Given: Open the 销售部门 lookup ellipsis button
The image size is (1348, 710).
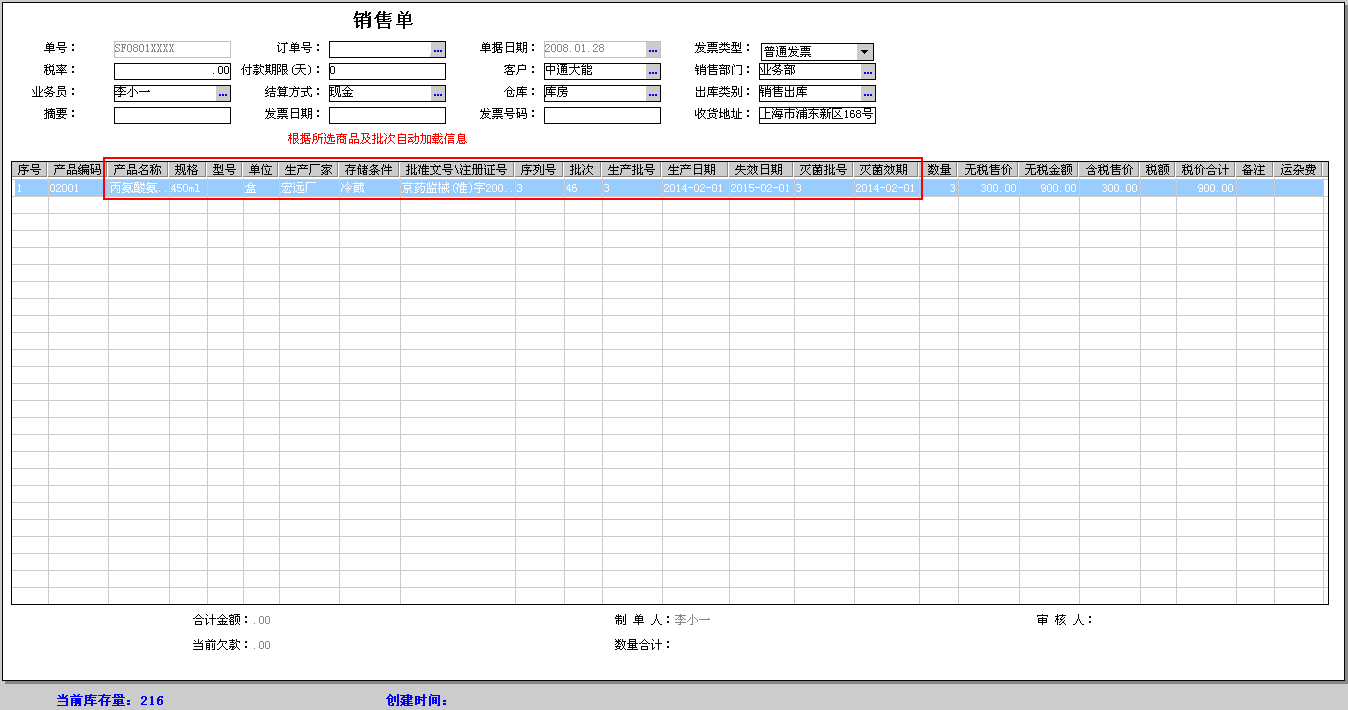Looking at the screenshot, I should [868, 72].
